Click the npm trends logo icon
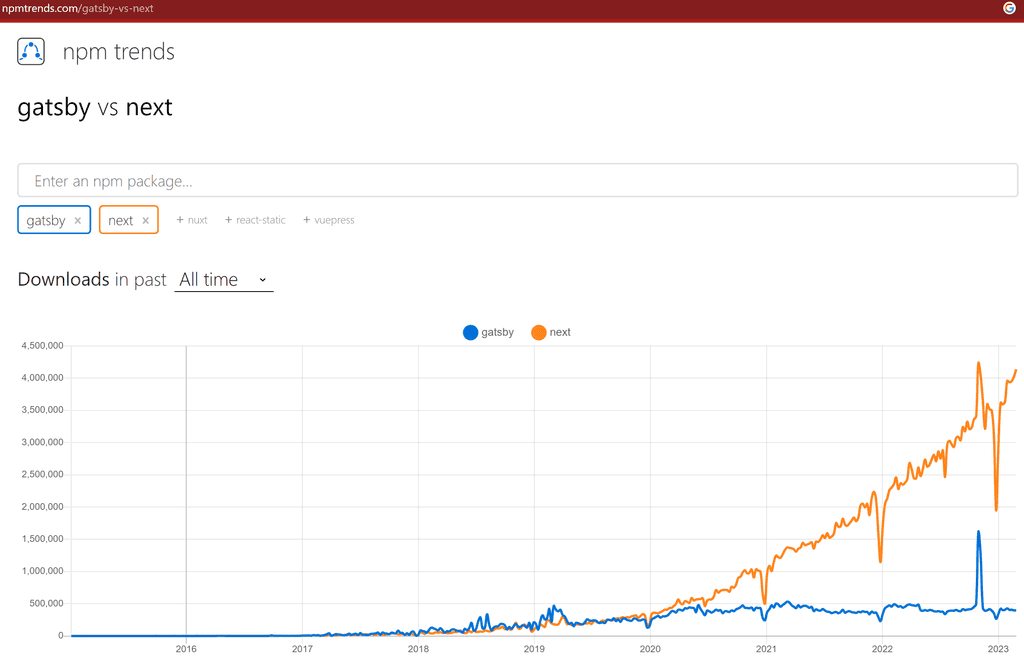The width and height of the screenshot is (1024, 659). [31, 52]
